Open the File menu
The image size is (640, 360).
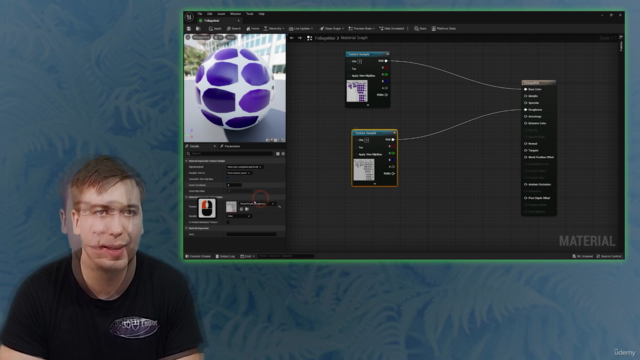pyautogui.click(x=200, y=14)
